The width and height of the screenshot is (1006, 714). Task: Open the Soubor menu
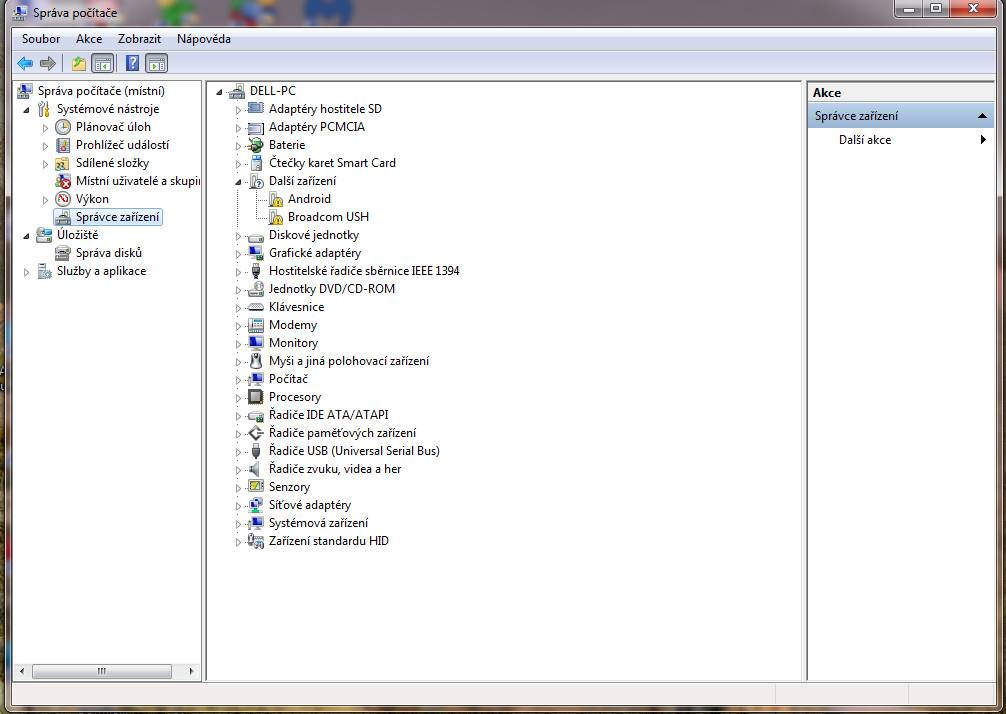pyautogui.click(x=41, y=39)
